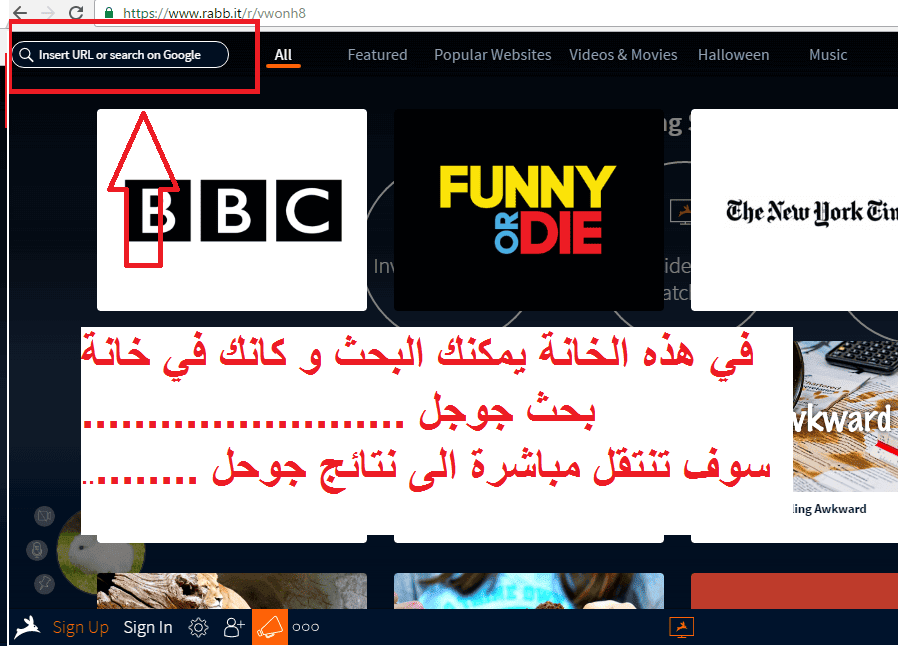Open the Music tab
The width and height of the screenshot is (898, 646).
pyautogui.click(x=828, y=55)
